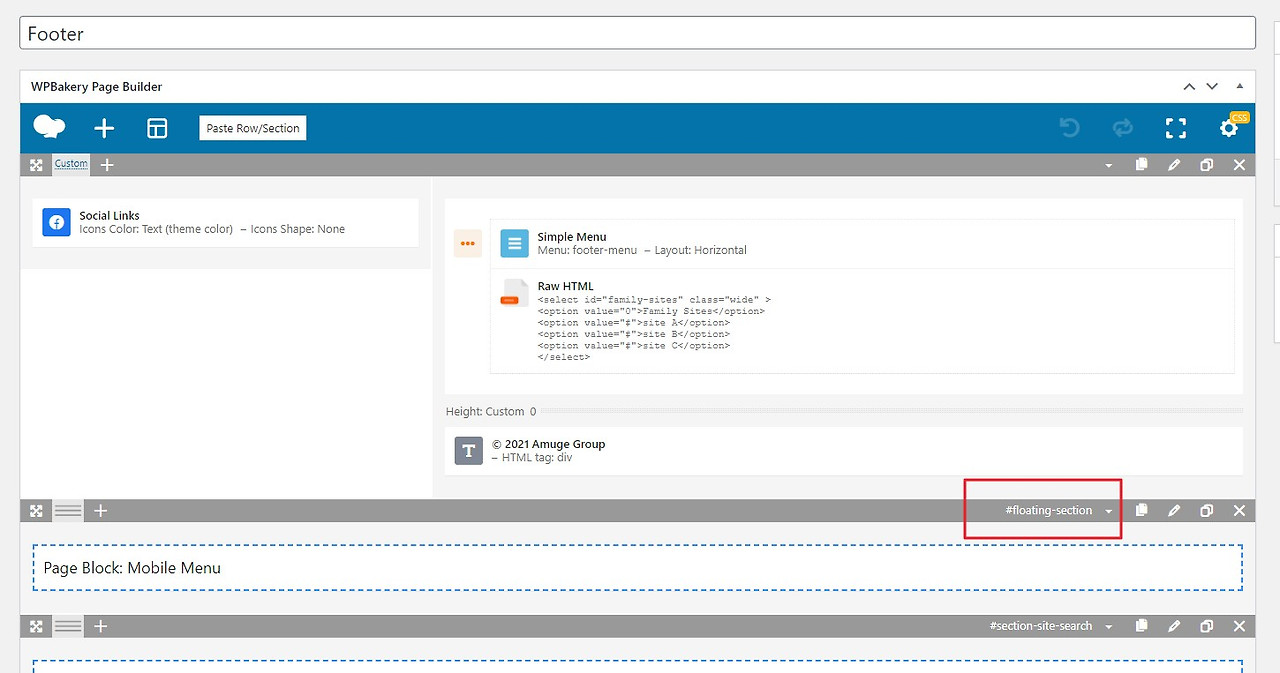The image size is (1280, 673).
Task: Edit the Custom row with the pencil
Action: tap(1174, 165)
